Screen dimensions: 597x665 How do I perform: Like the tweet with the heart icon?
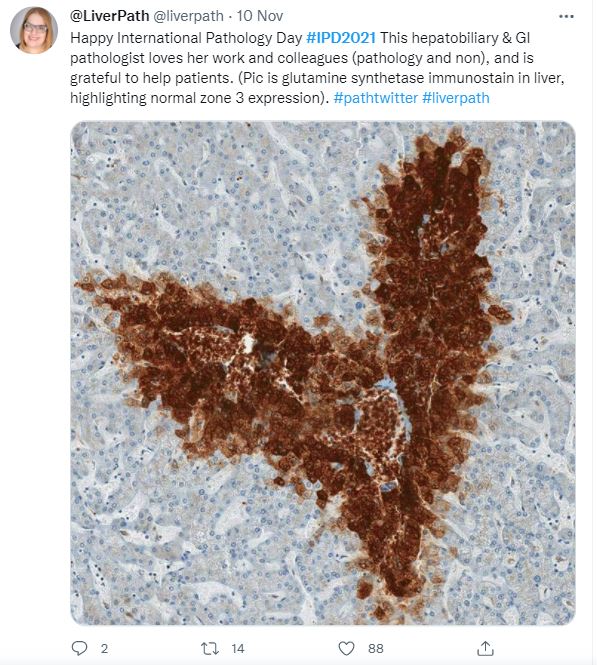[x=346, y=648]
